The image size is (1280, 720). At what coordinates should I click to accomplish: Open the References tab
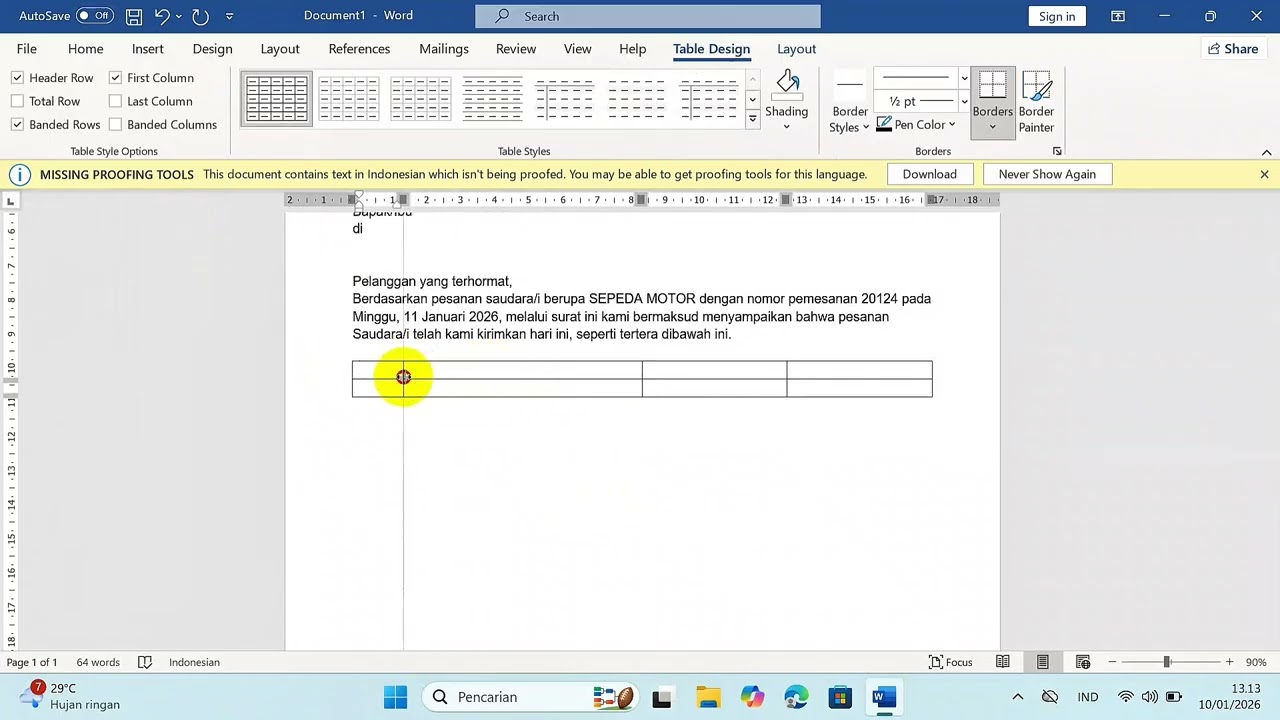(x=359, y=49)
